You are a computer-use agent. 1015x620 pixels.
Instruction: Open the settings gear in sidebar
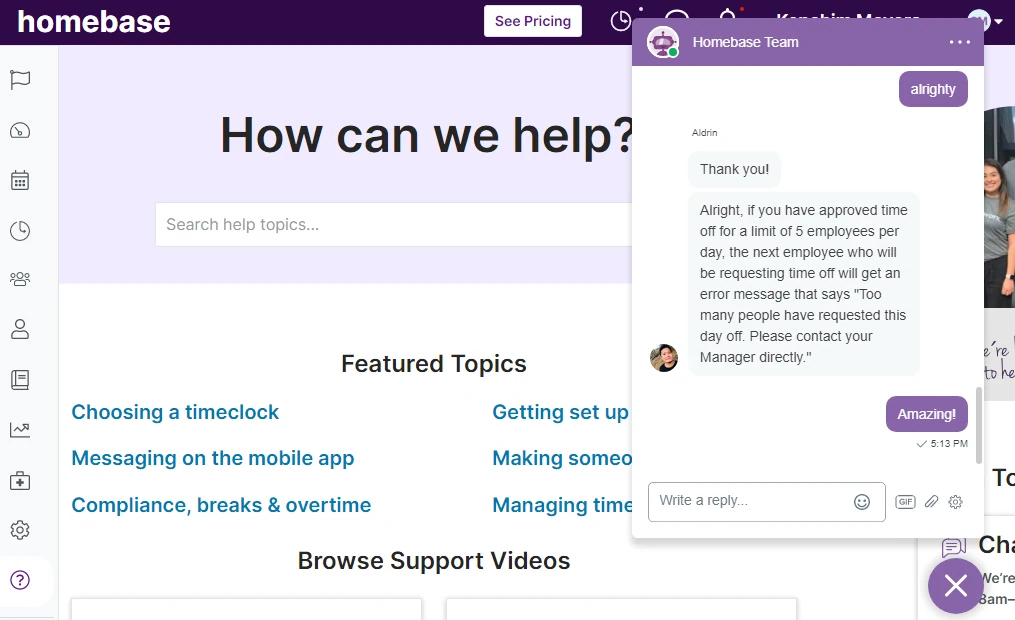click(20, 530)
